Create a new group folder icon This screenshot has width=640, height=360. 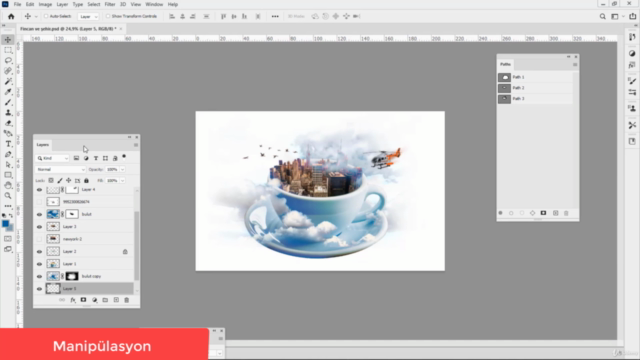[x=105, y=300]
